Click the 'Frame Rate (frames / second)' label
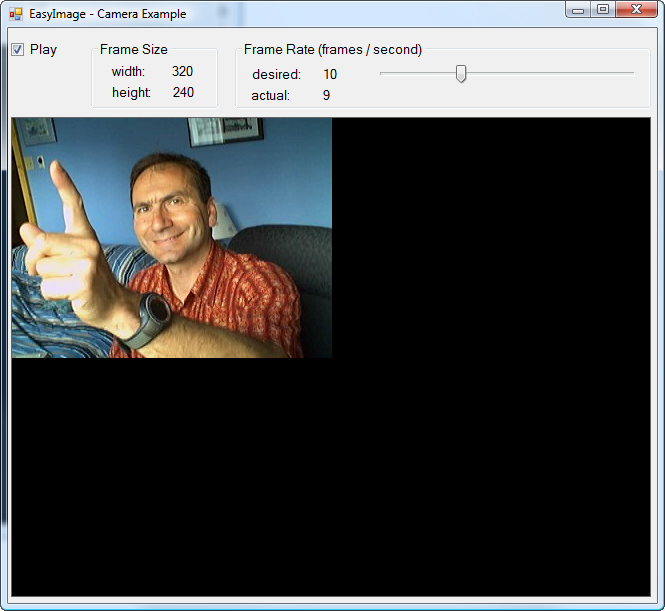Image resolution: width=665 pixels, height=611 pixels. pos(333,50)
